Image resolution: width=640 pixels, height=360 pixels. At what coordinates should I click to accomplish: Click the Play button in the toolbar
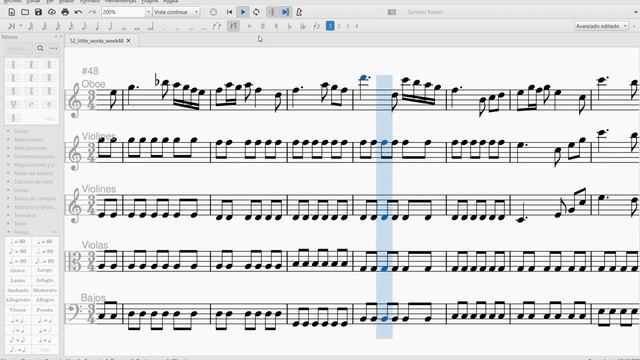(243, 12)
